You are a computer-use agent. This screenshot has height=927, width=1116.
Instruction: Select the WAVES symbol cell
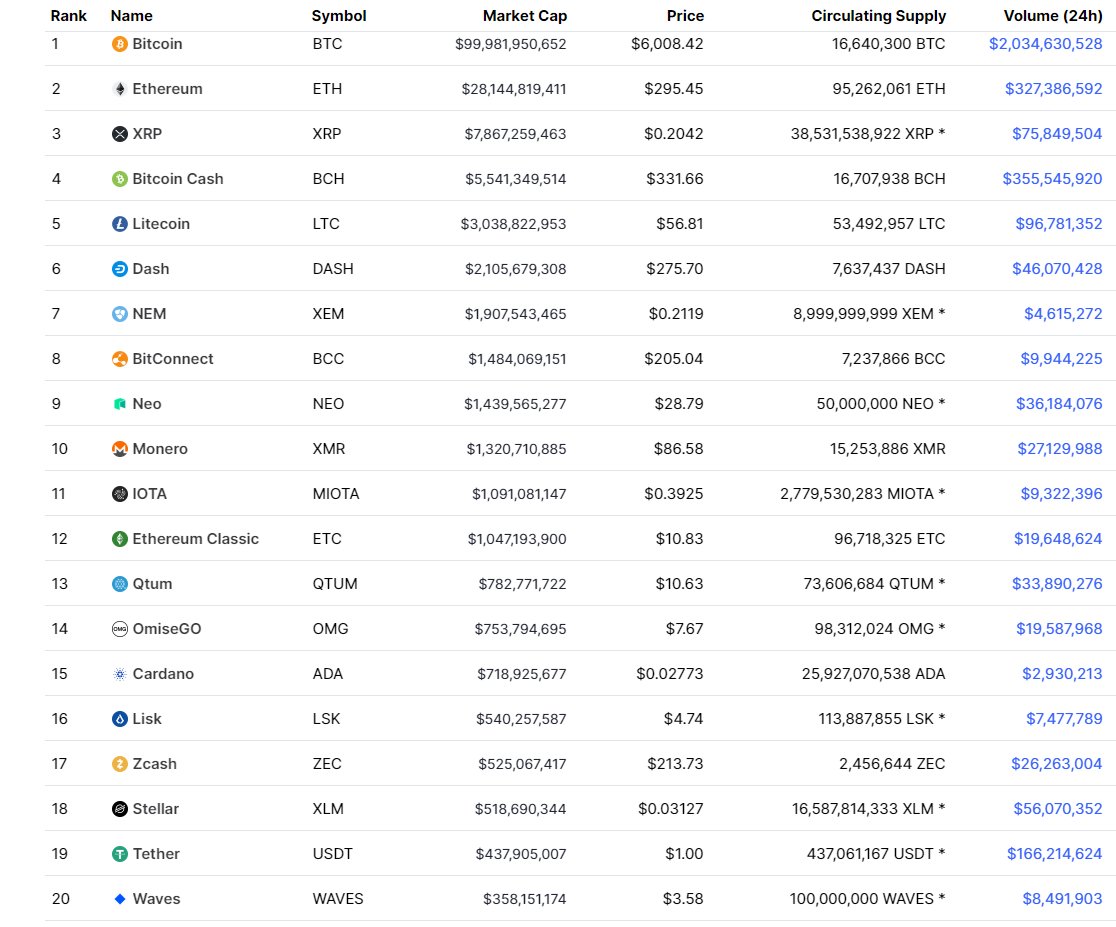(338, 899)
